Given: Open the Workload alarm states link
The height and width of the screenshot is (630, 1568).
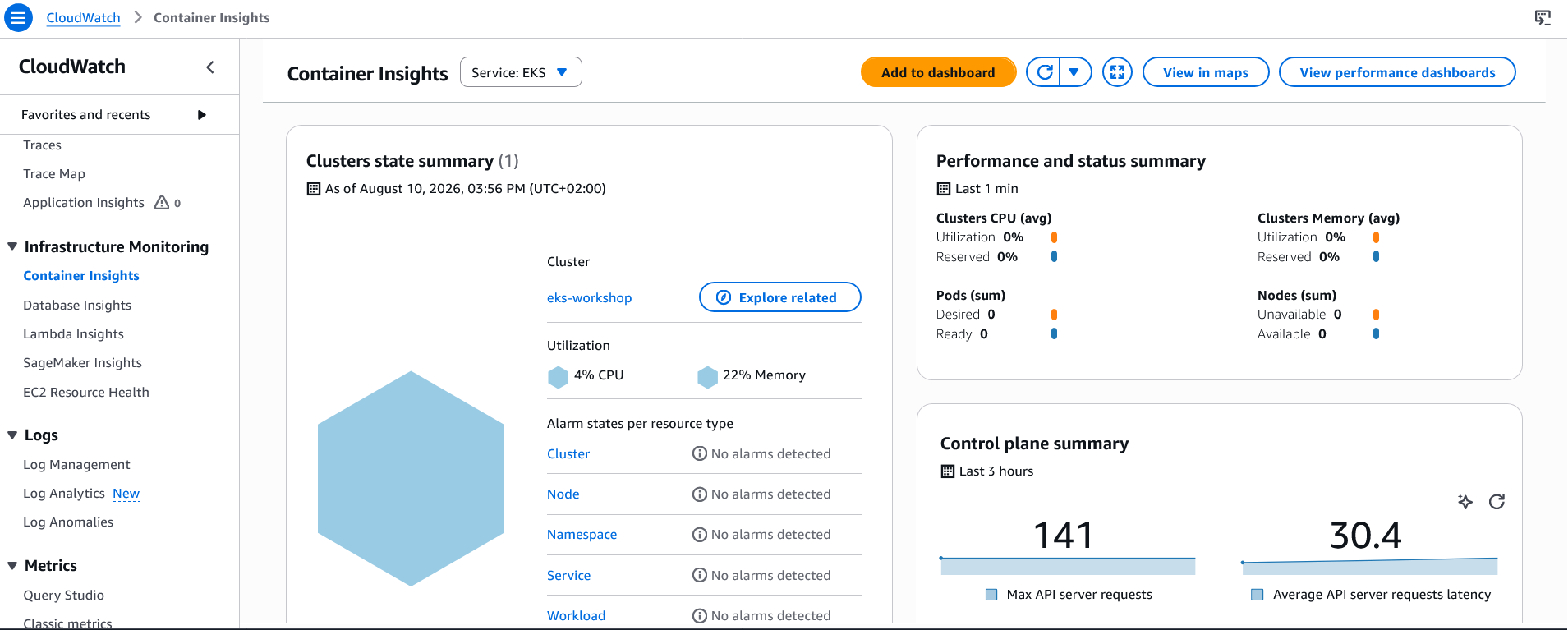Looking at the screenshot, I should click(577, 616).
